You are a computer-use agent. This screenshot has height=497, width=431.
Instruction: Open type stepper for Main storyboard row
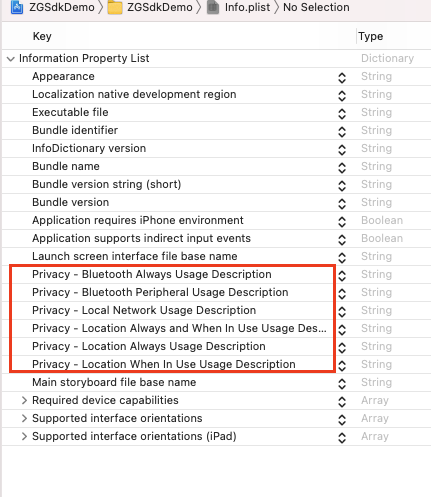[342, 384]
